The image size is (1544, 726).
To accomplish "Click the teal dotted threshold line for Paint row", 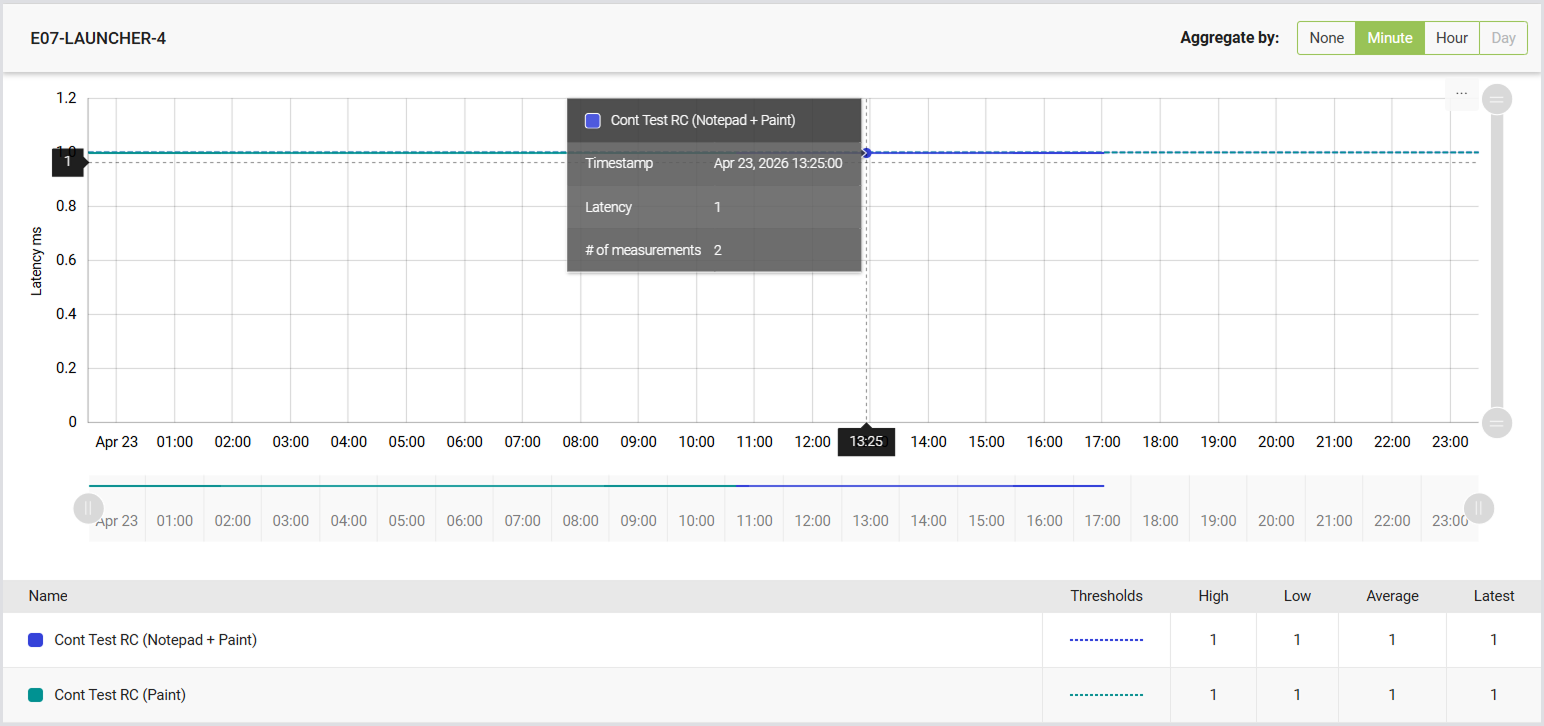I will tap(1106, 695).
